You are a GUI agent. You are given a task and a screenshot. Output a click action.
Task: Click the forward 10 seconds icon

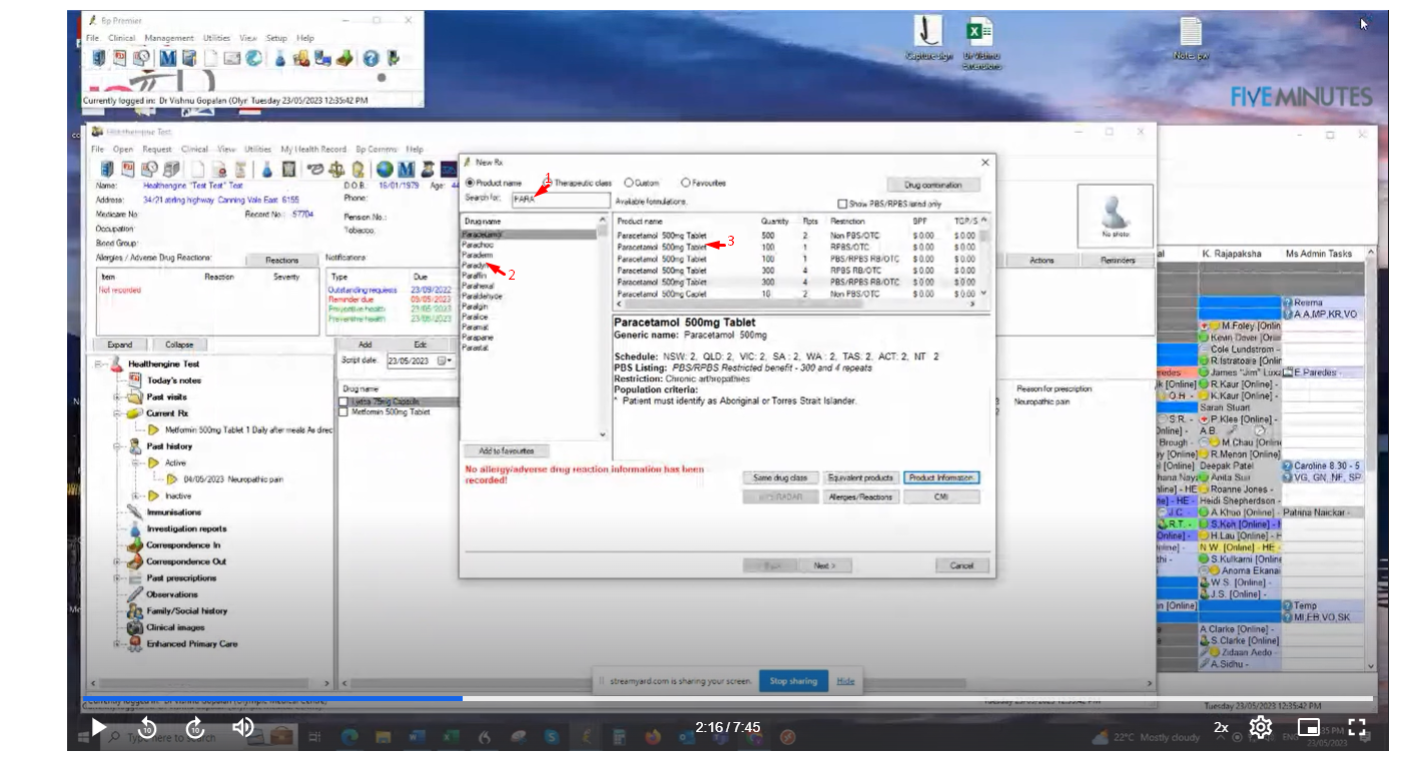[195, 727]
